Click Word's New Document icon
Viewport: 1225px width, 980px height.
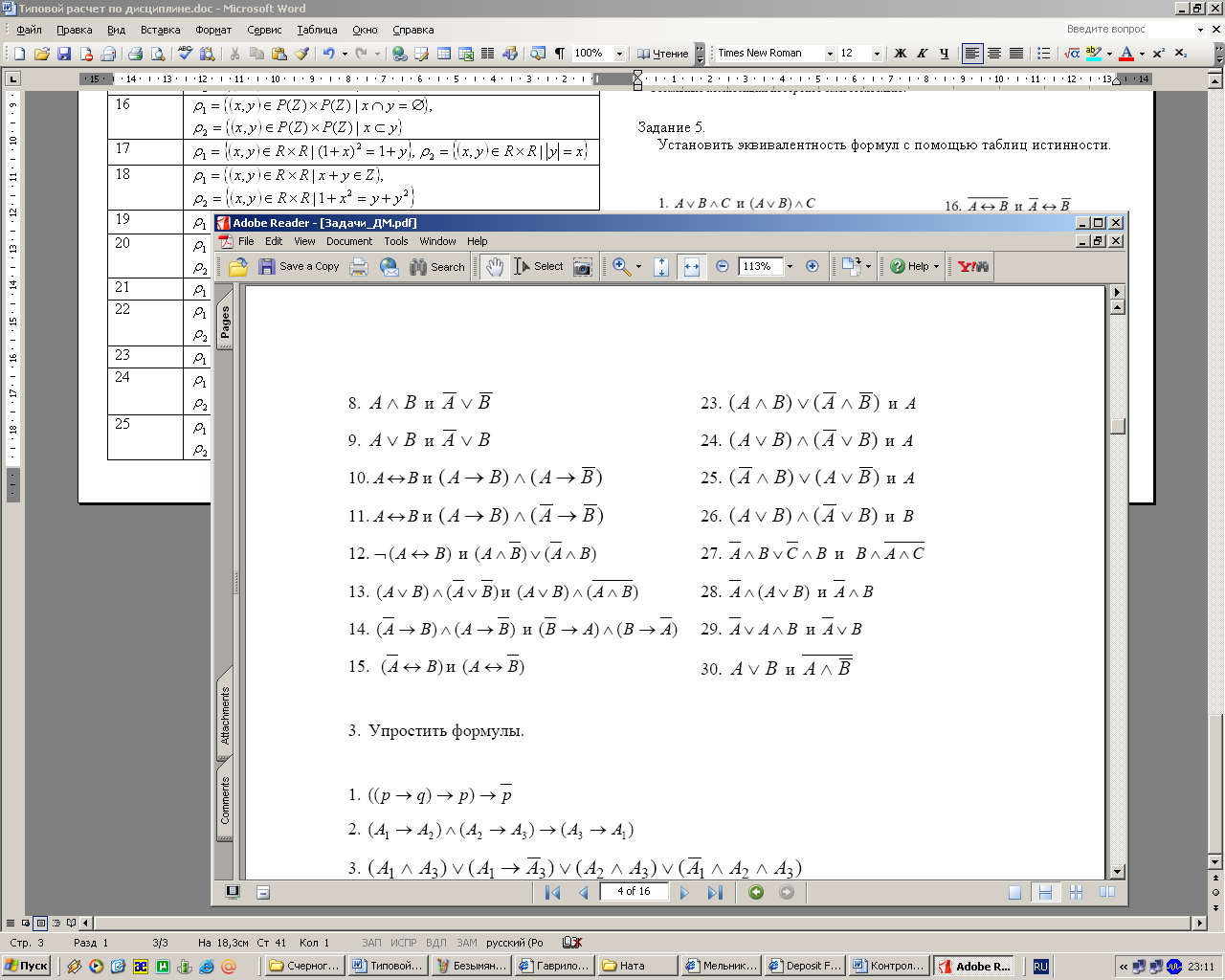(x=19, y=54)
